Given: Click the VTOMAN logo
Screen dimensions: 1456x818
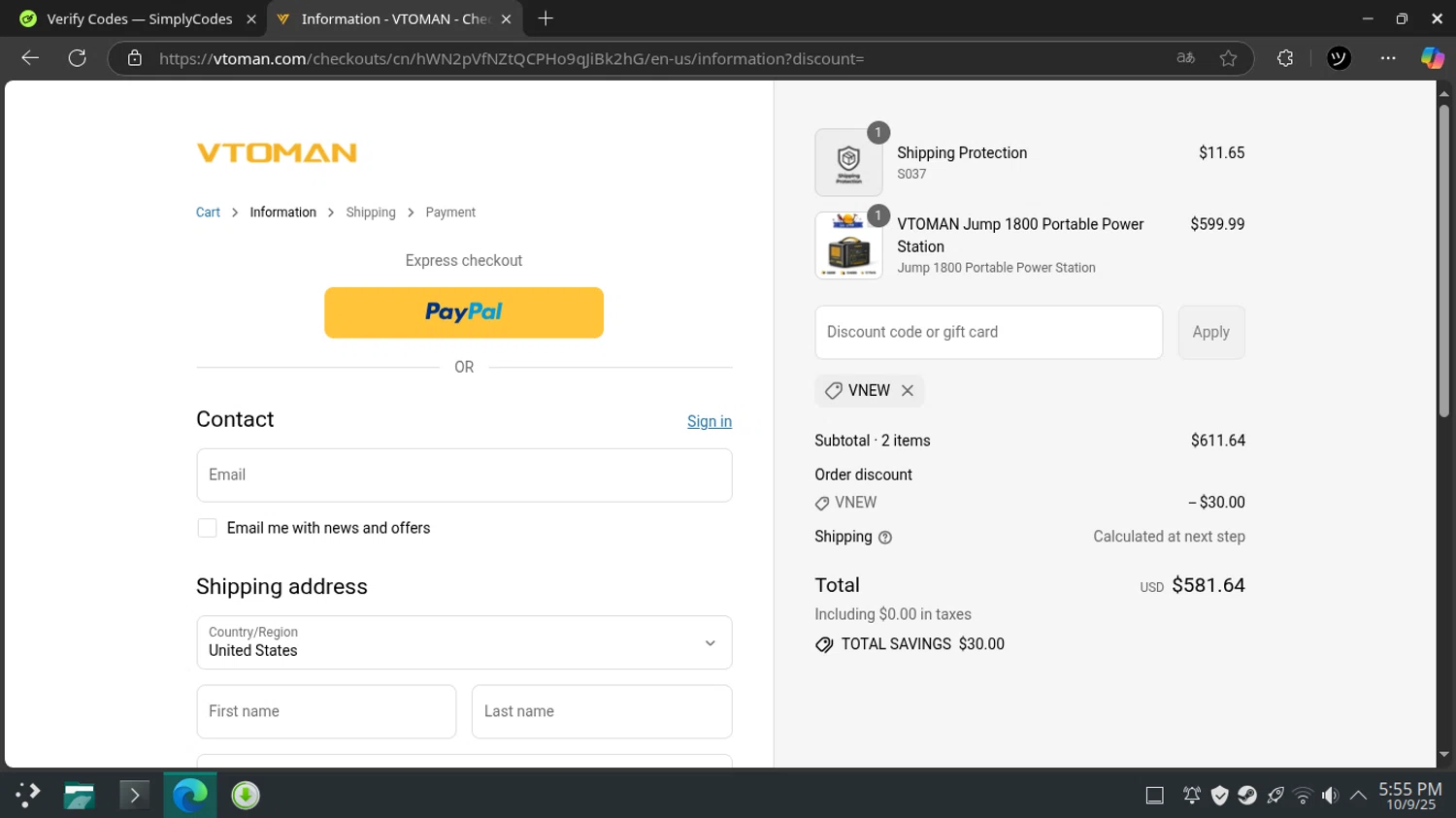Looking at the screenshot, I should click(277, 152).
